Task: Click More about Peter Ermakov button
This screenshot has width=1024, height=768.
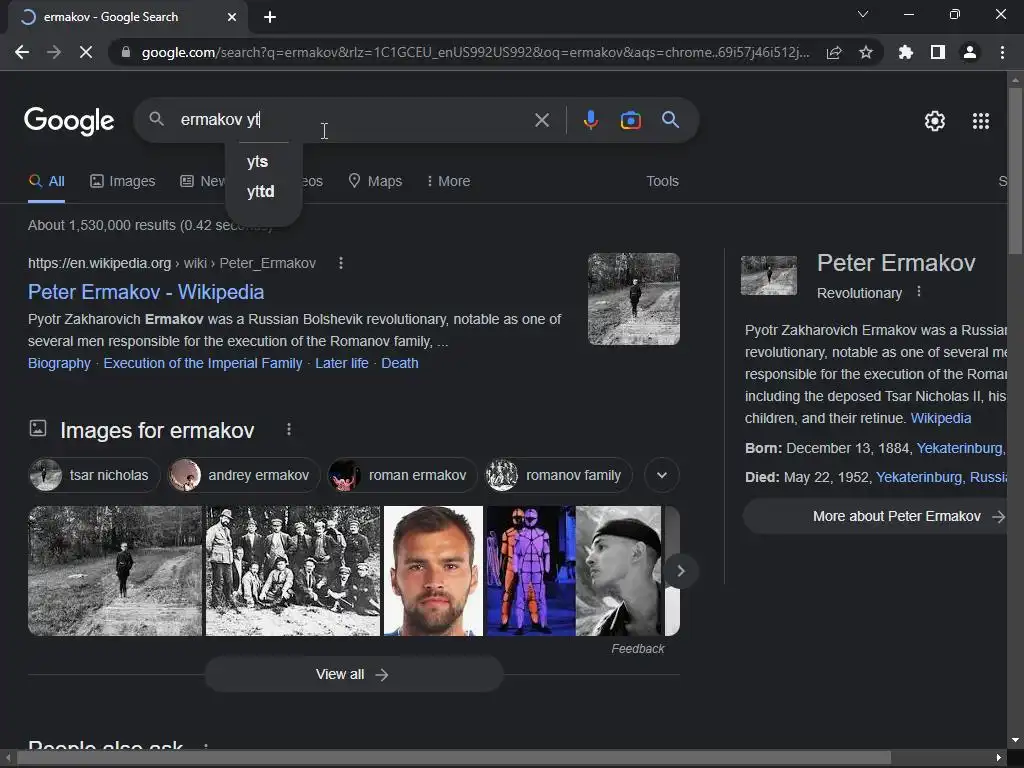Action: click(x=875, y=517)
